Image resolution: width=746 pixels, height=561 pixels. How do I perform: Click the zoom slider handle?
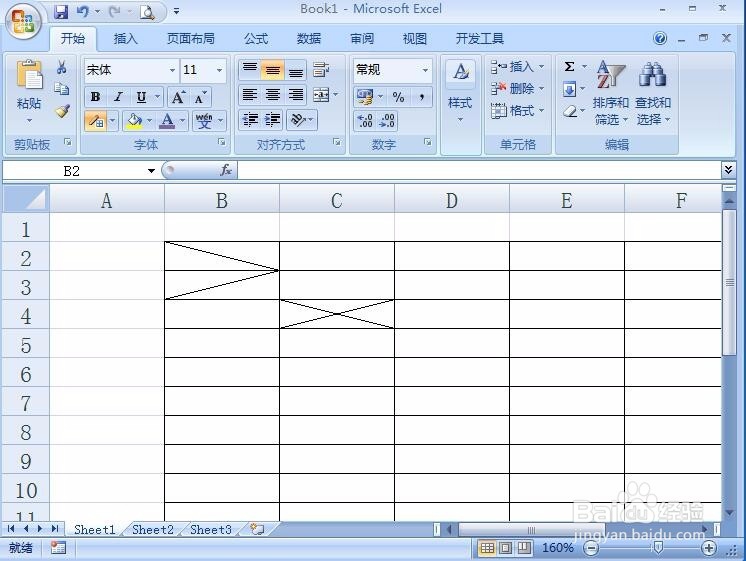pyautogui.click(x=657, y=548)
